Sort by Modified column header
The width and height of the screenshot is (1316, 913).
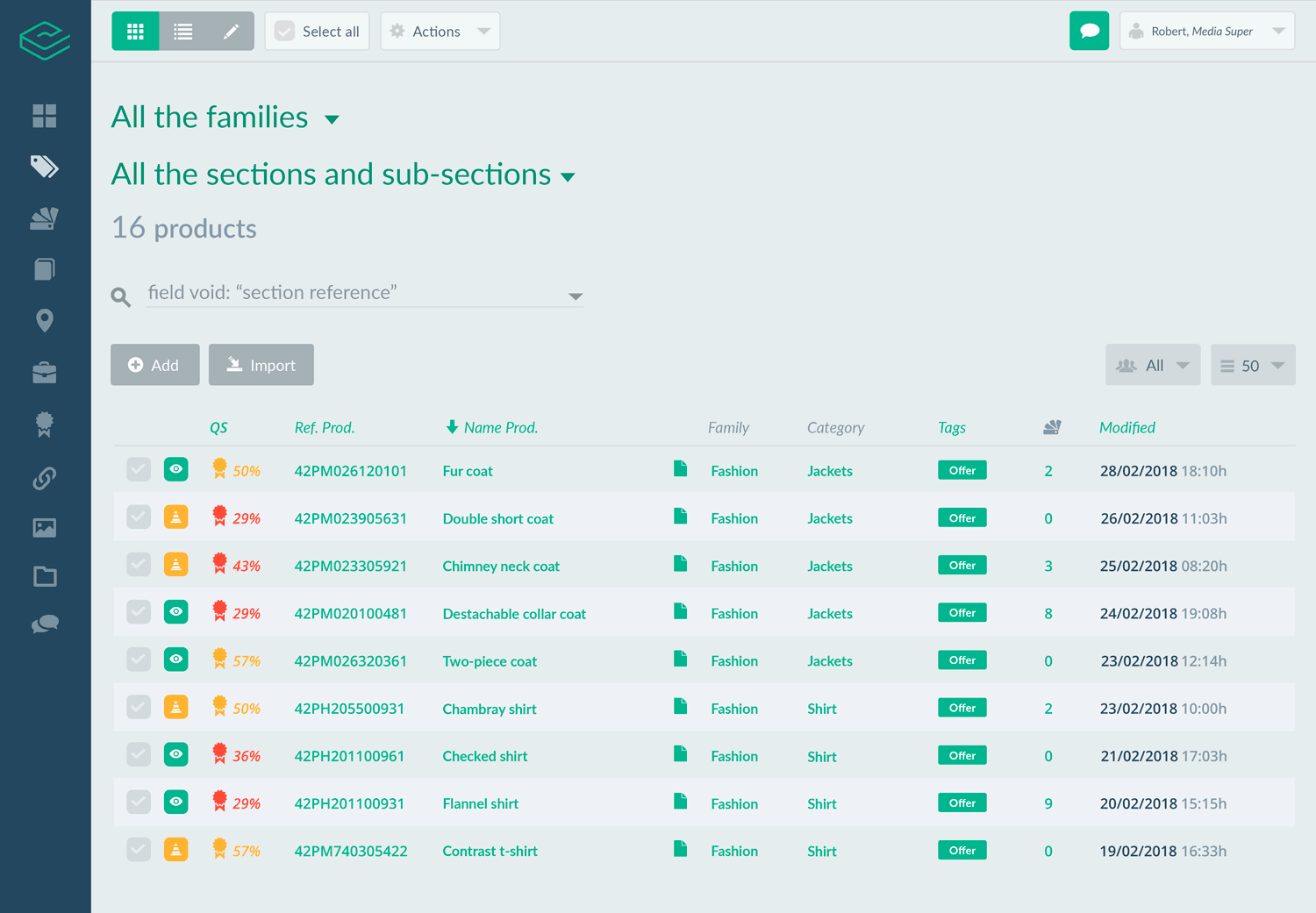point(1126,428)
